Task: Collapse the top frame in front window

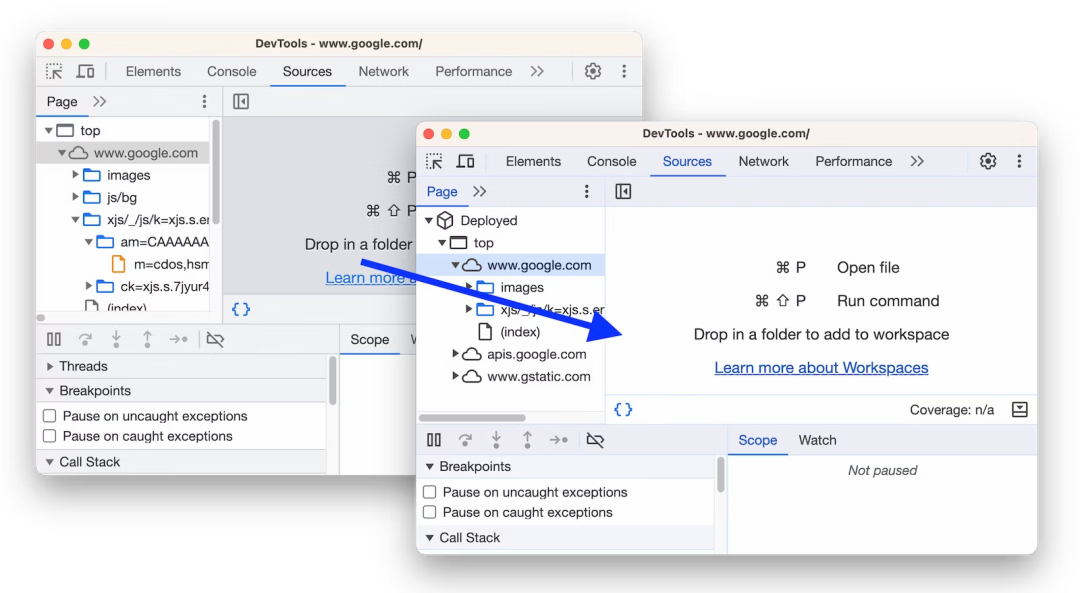Action: tap(442, 243)
